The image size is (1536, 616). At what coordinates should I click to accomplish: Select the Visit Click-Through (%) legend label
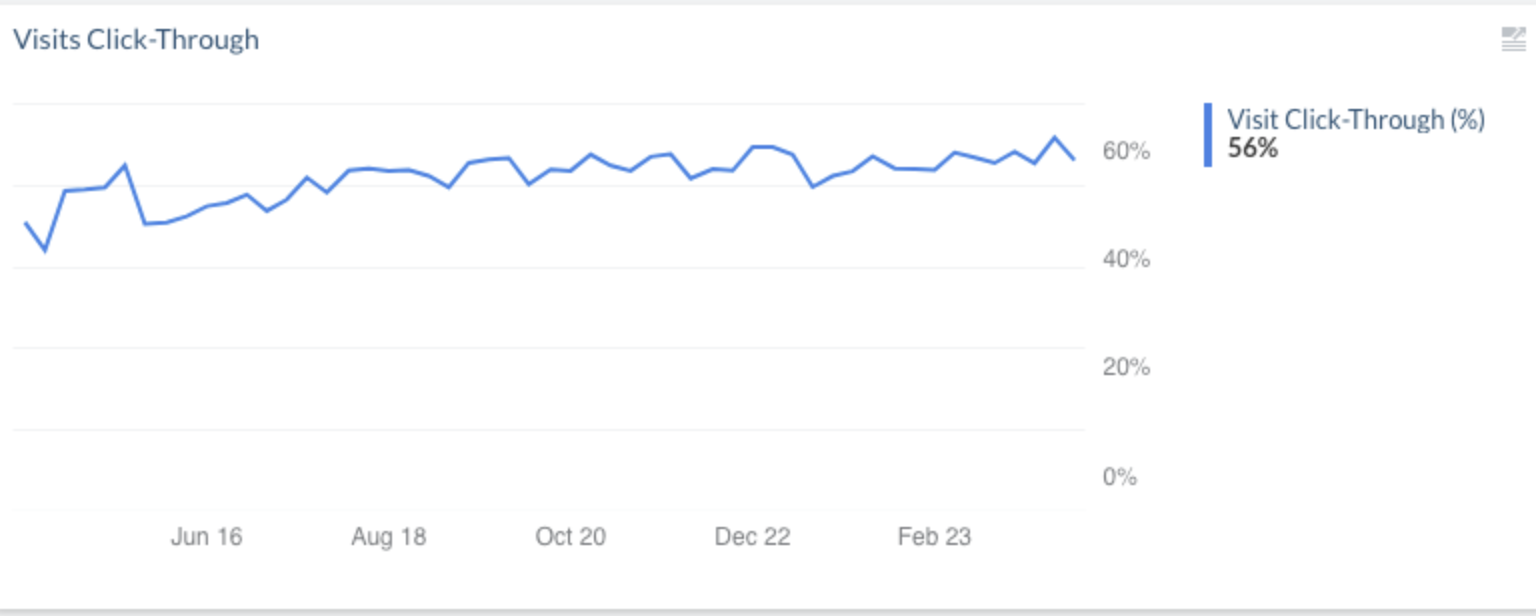coord(1355,120)
